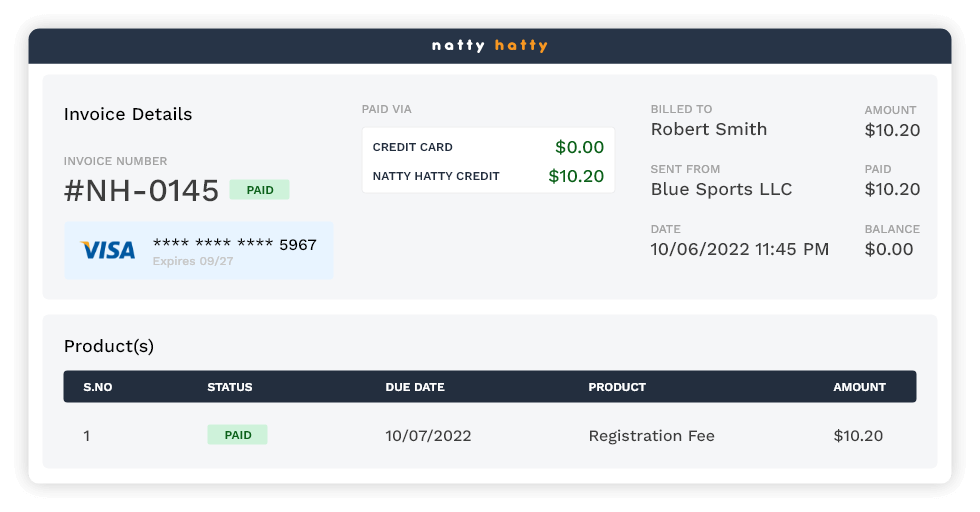Click the due date 10/07/2022
The height and width of the screenshot is (512, 980).
point(428,436)
